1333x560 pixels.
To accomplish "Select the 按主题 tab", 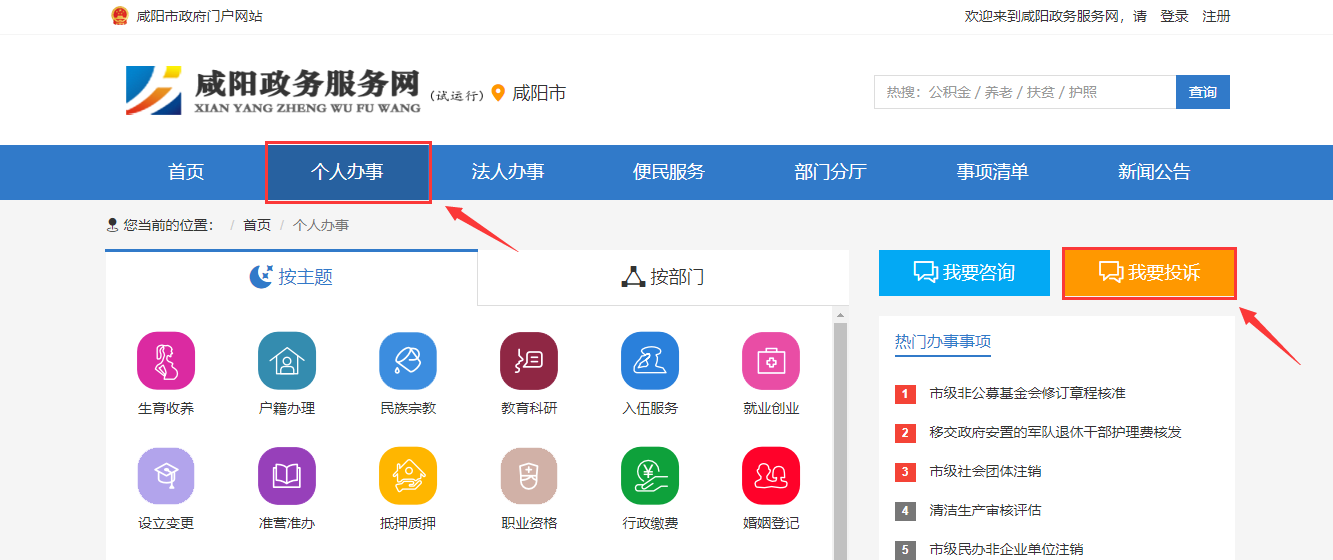I will click(291, 277).
